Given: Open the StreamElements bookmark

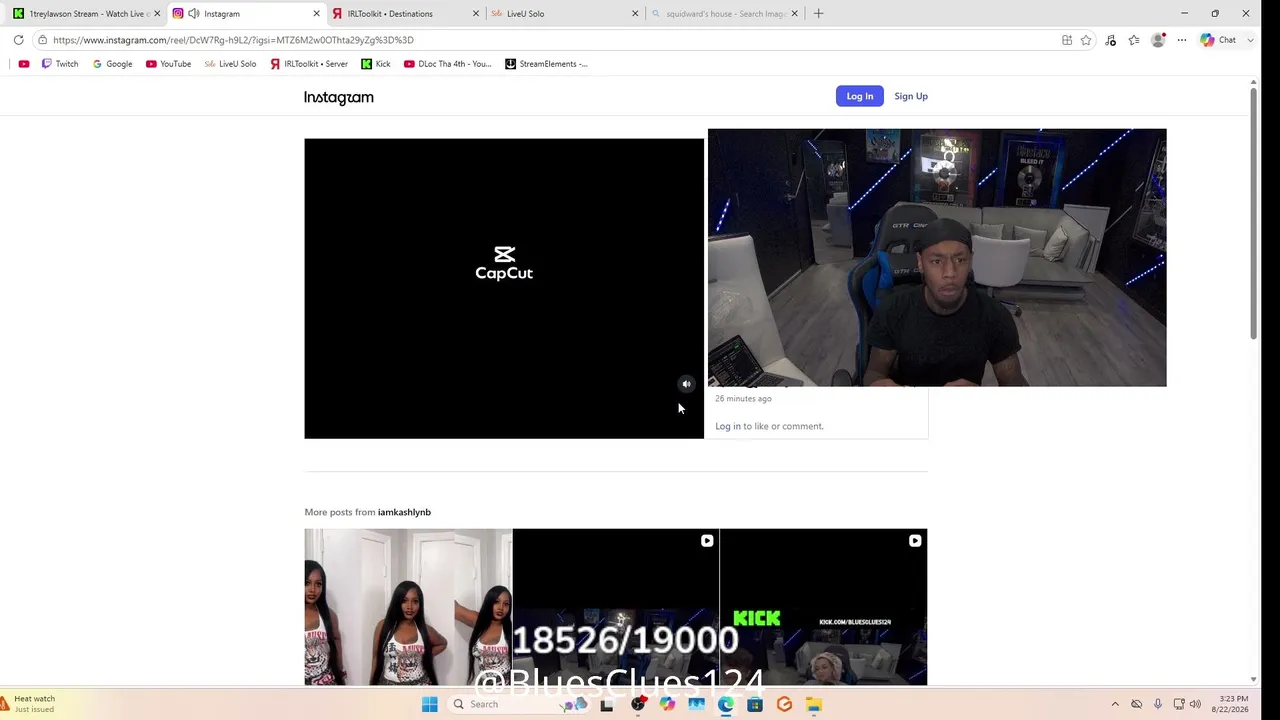Looking at the screenshot, I should 546,64.
